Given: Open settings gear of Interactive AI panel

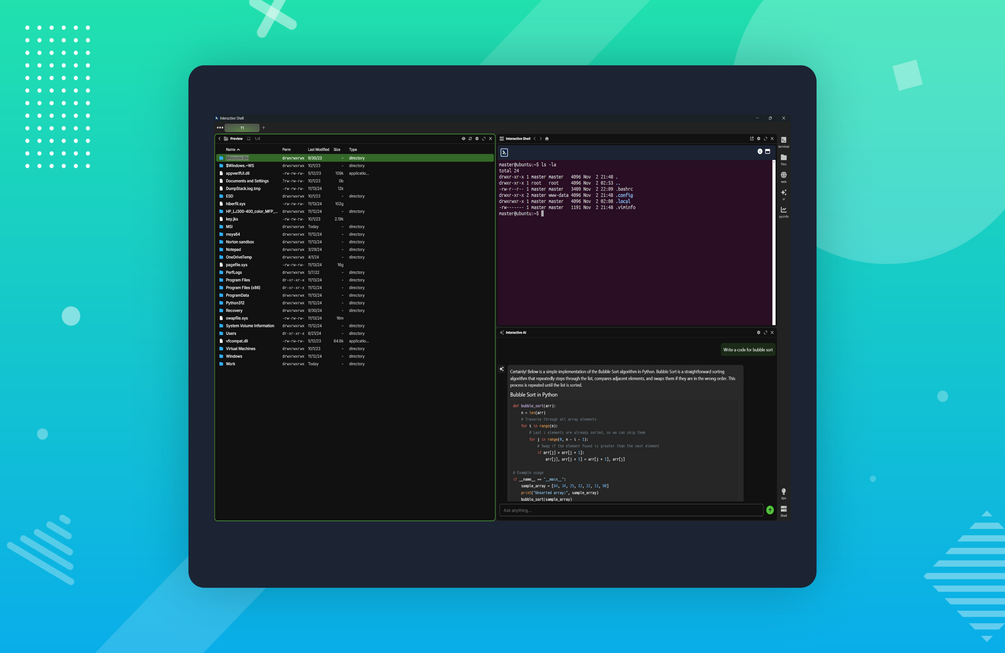Looking at the screenshot, I should 758,333.
